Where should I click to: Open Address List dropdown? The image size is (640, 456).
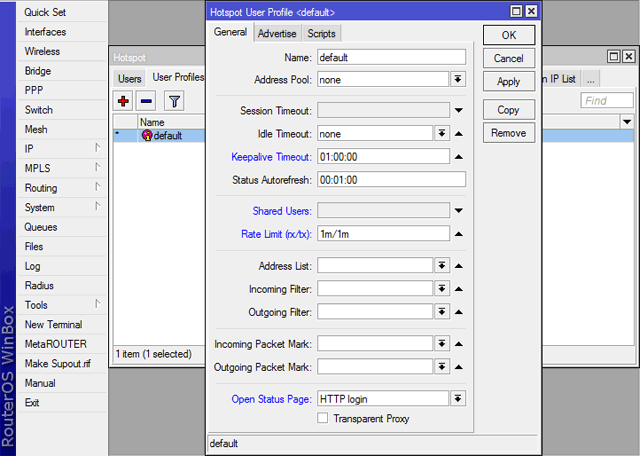[x=442, y=265]
